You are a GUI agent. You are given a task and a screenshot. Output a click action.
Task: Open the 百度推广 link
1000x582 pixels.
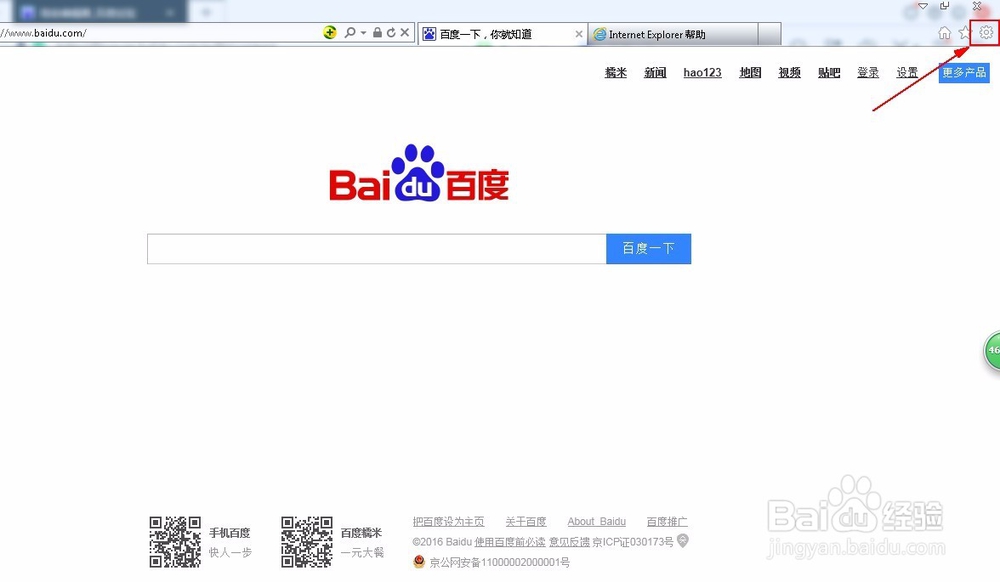tap(667, 521)
